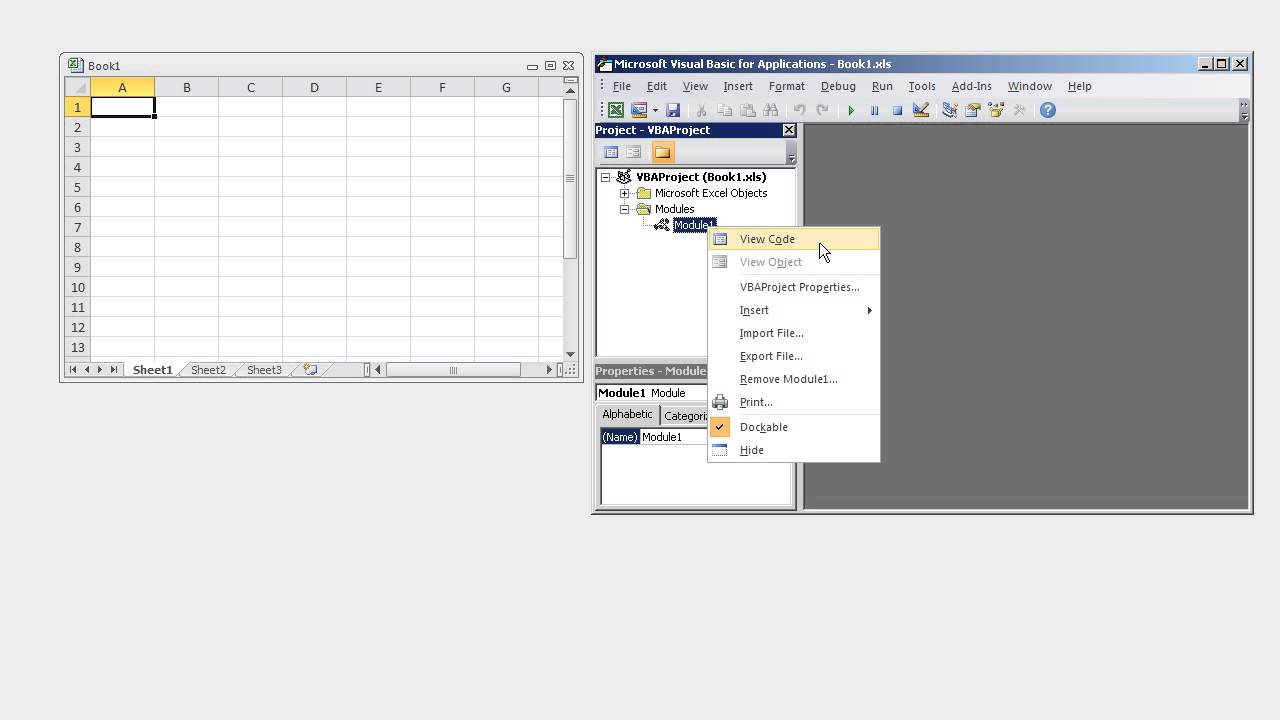Click the Insert UserForm toolbar icon
The height and width of the screenshot is (720, 1280).
[x=639, y=110]
